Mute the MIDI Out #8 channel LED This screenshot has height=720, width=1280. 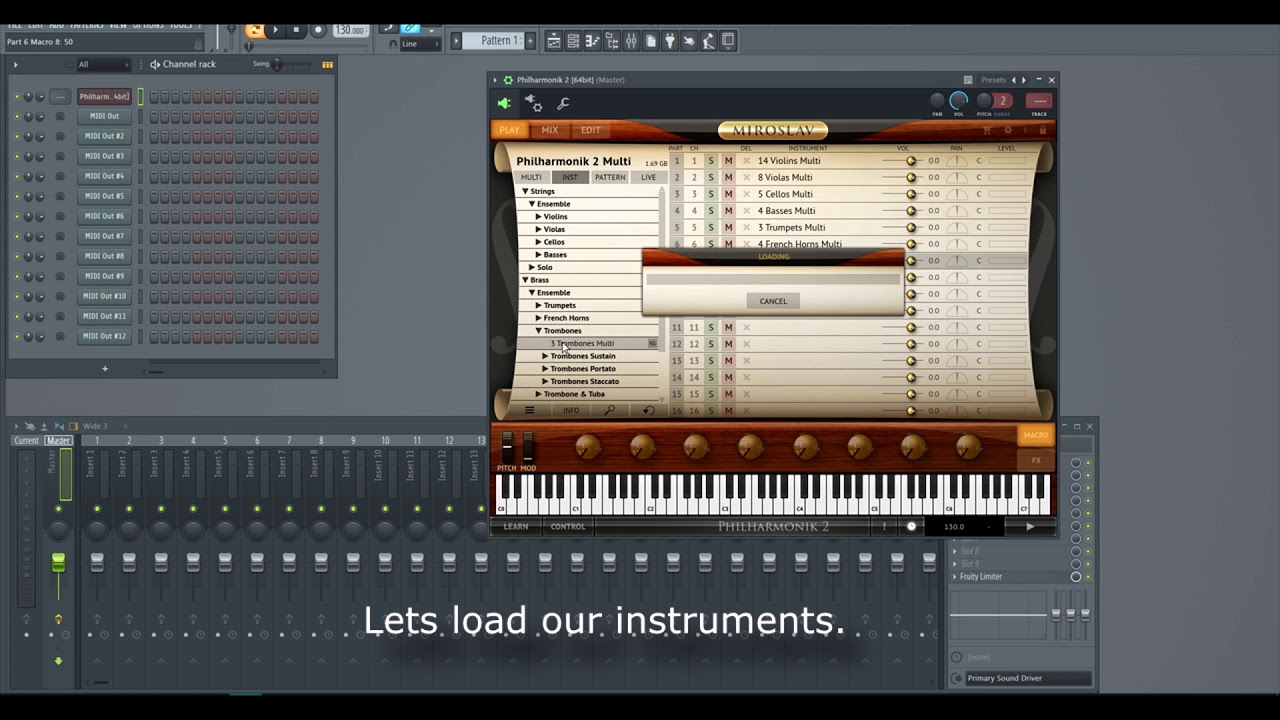point(17,256)
